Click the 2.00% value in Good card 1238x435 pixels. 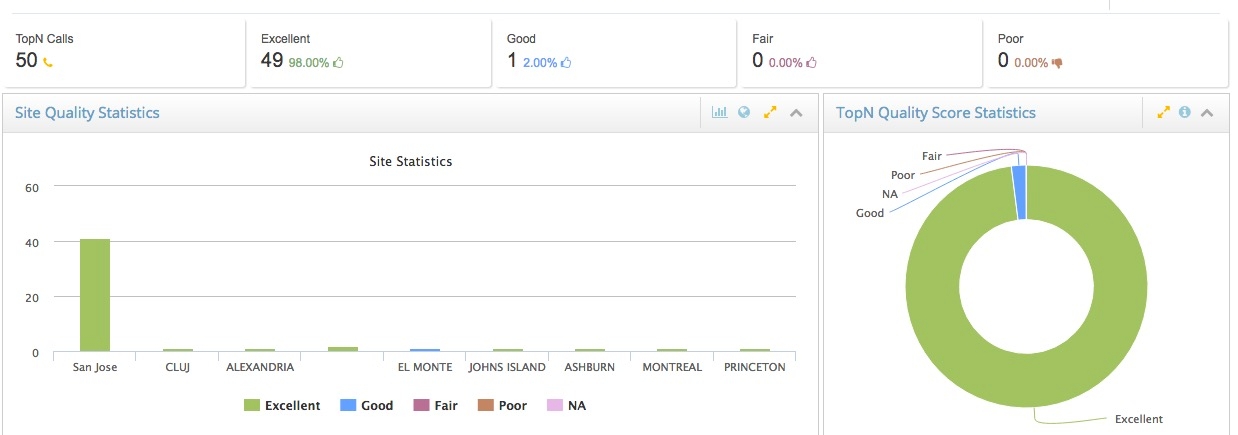coord(540,62)
